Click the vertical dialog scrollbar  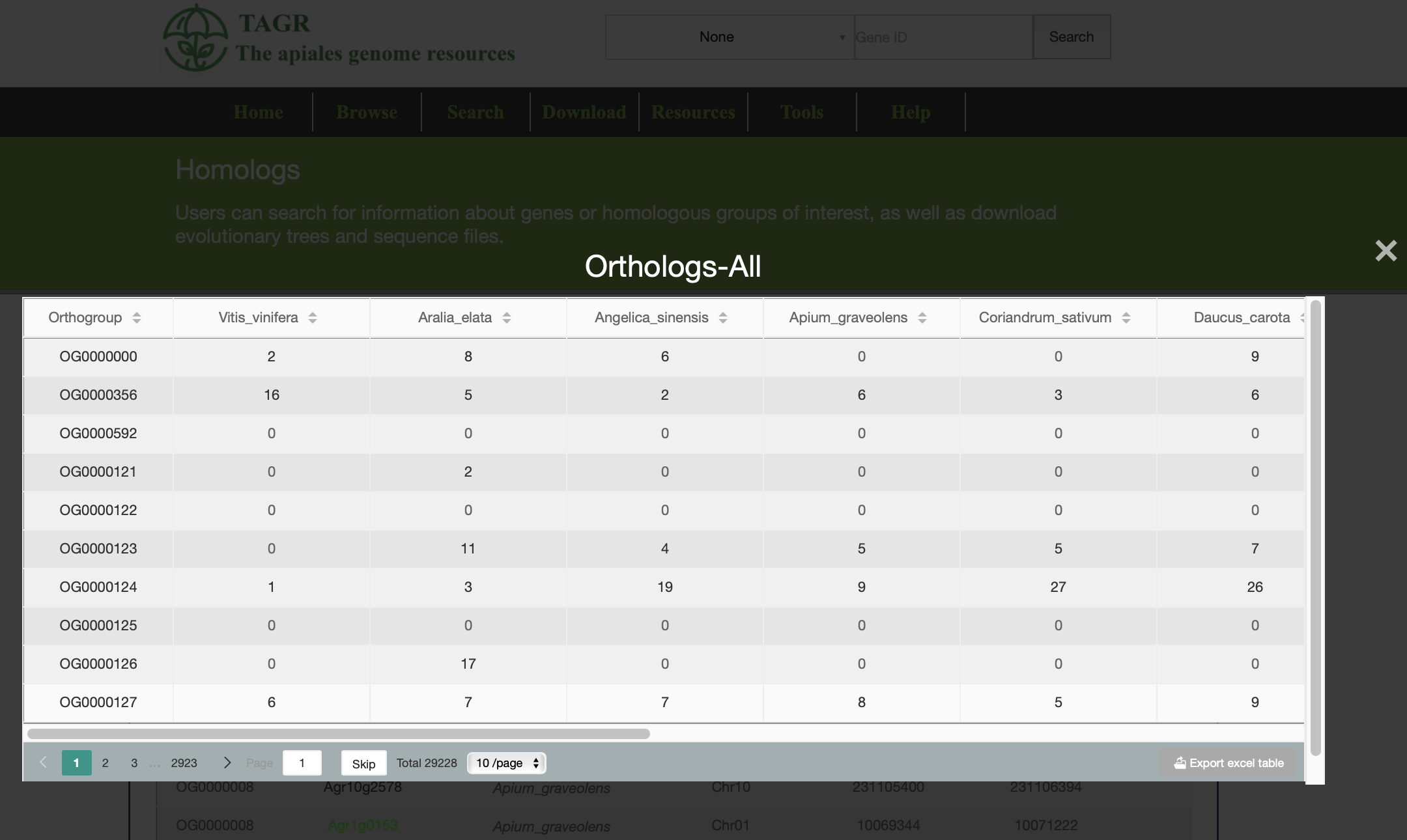pos(1315,527)
